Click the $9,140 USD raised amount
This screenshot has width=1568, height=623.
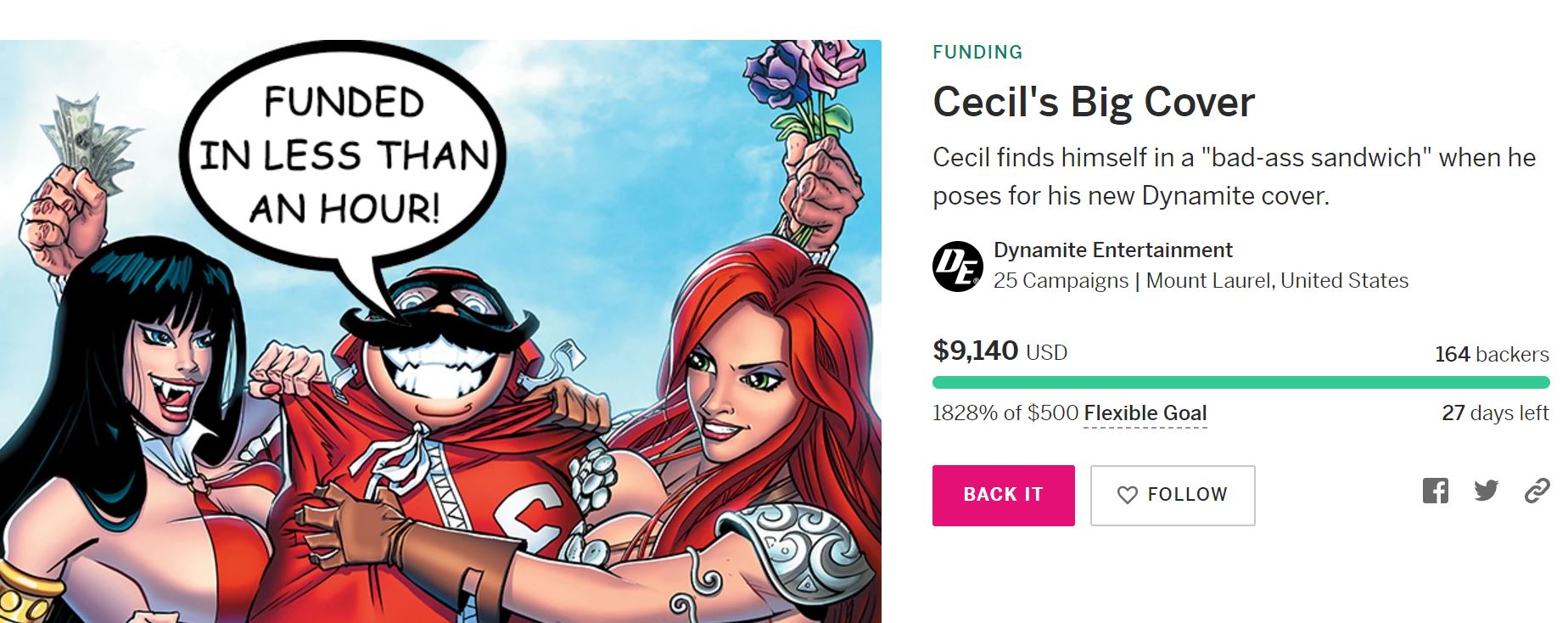[1000, 351]
